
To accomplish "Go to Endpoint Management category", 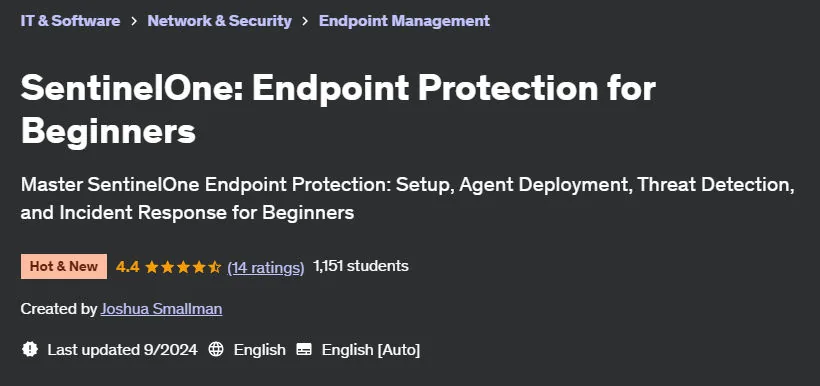I will point(404,21).
